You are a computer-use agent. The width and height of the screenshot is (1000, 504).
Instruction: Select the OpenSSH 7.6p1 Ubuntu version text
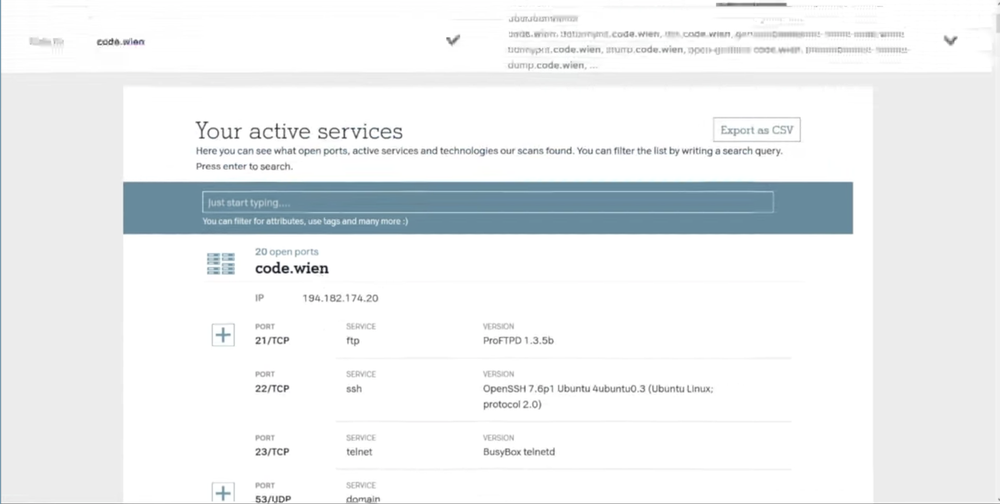pos(598,396)
